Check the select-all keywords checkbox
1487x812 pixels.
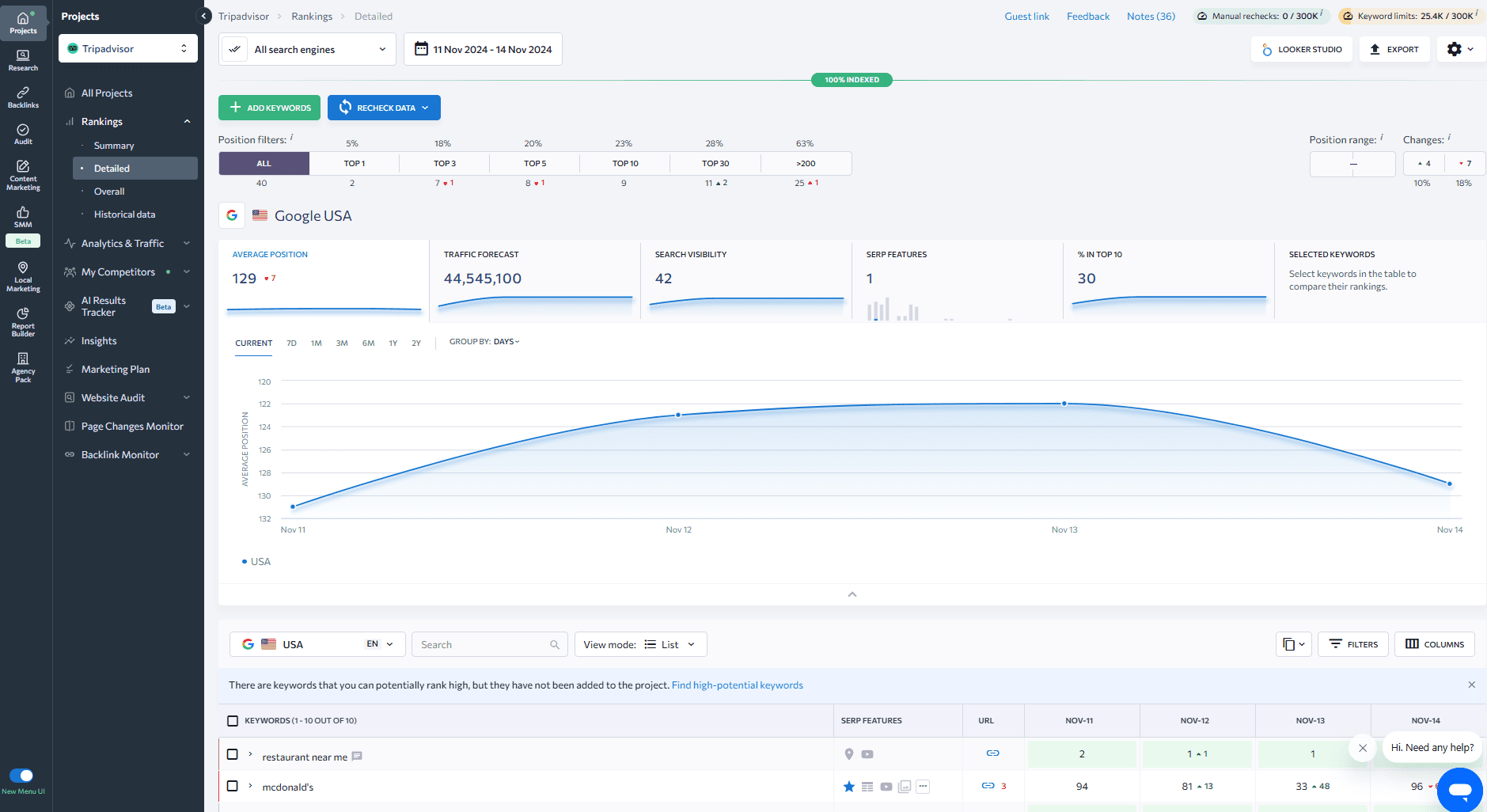click(233, 721)
